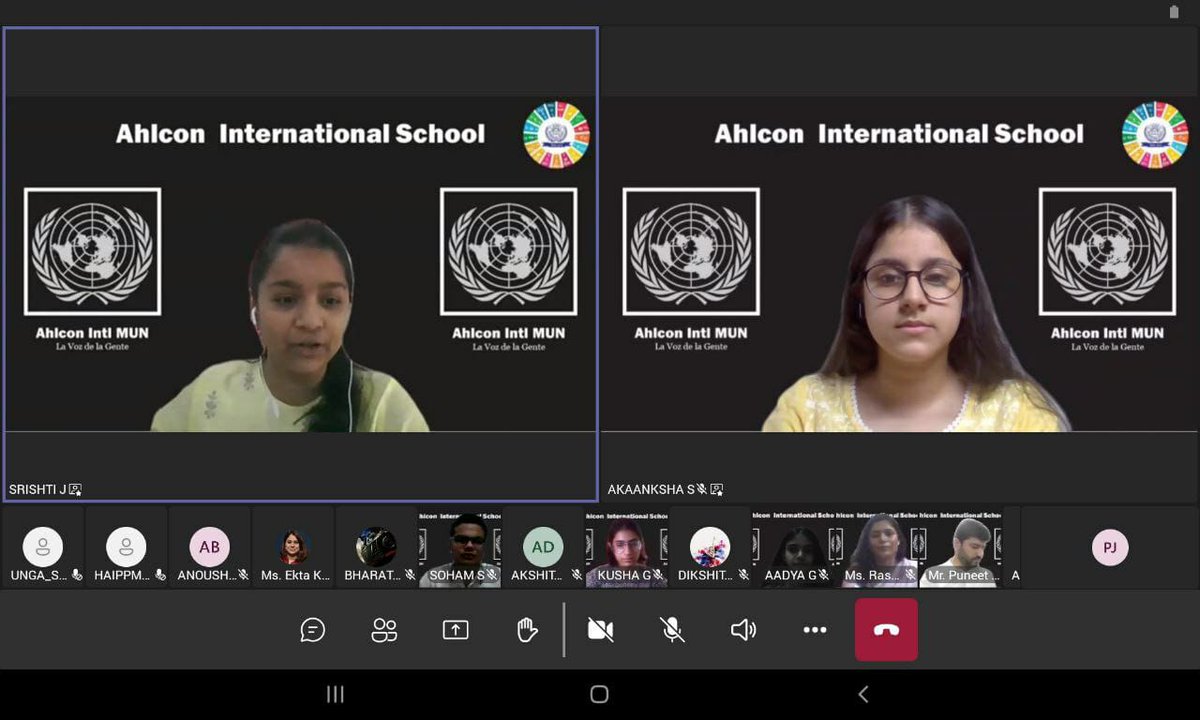Unmute the microphone
The width and height of the screenshot is (1200, 720).
(x=672, y=630)
